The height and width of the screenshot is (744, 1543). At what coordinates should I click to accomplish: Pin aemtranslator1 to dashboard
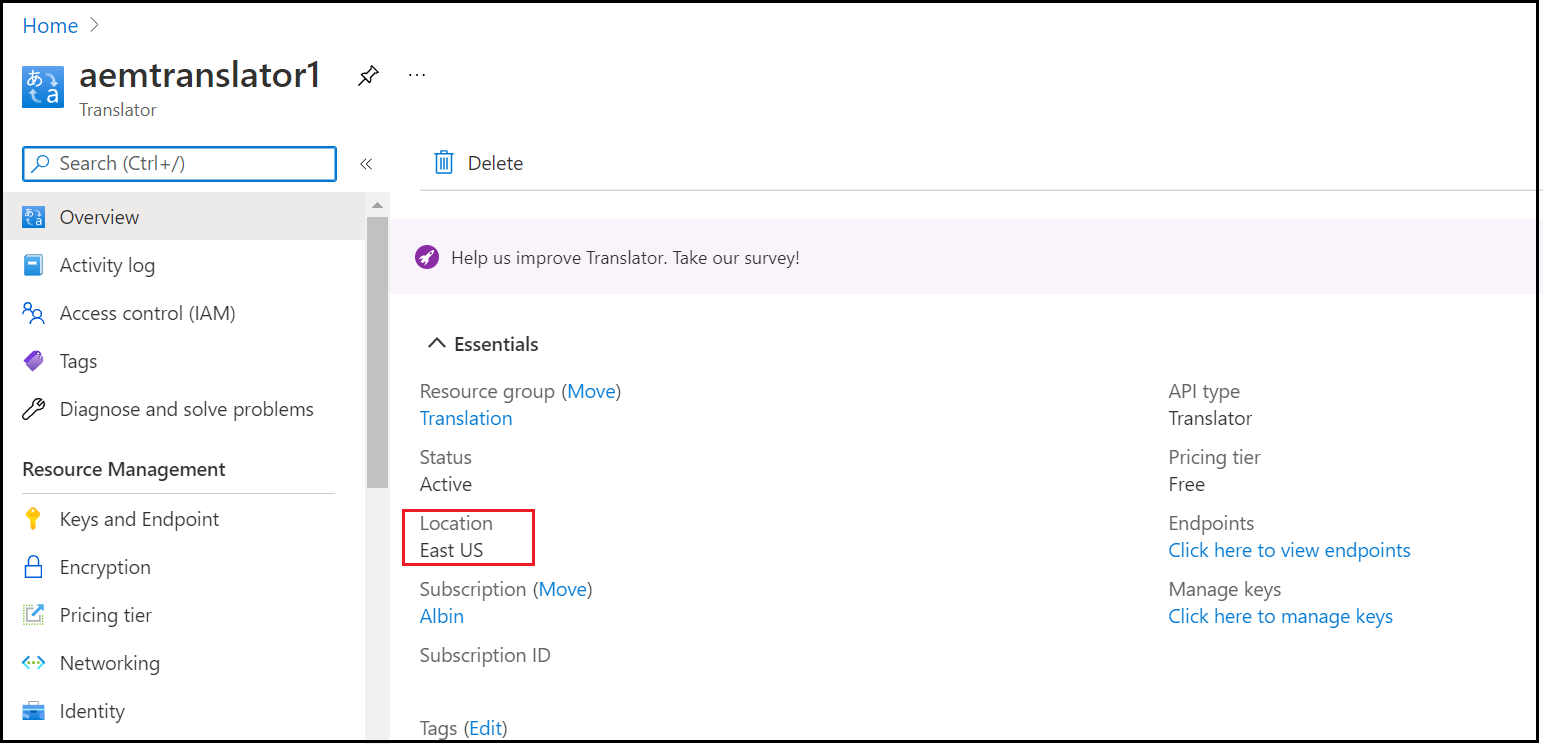[368, 75]
